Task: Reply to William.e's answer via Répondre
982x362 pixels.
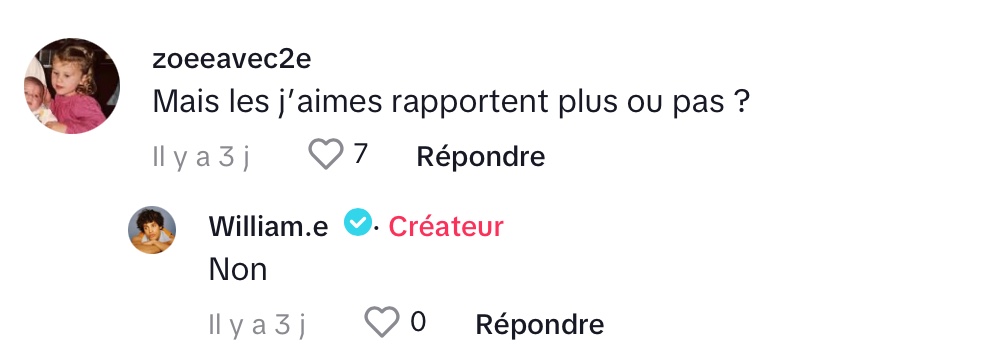Action: [x=539, y=324]
